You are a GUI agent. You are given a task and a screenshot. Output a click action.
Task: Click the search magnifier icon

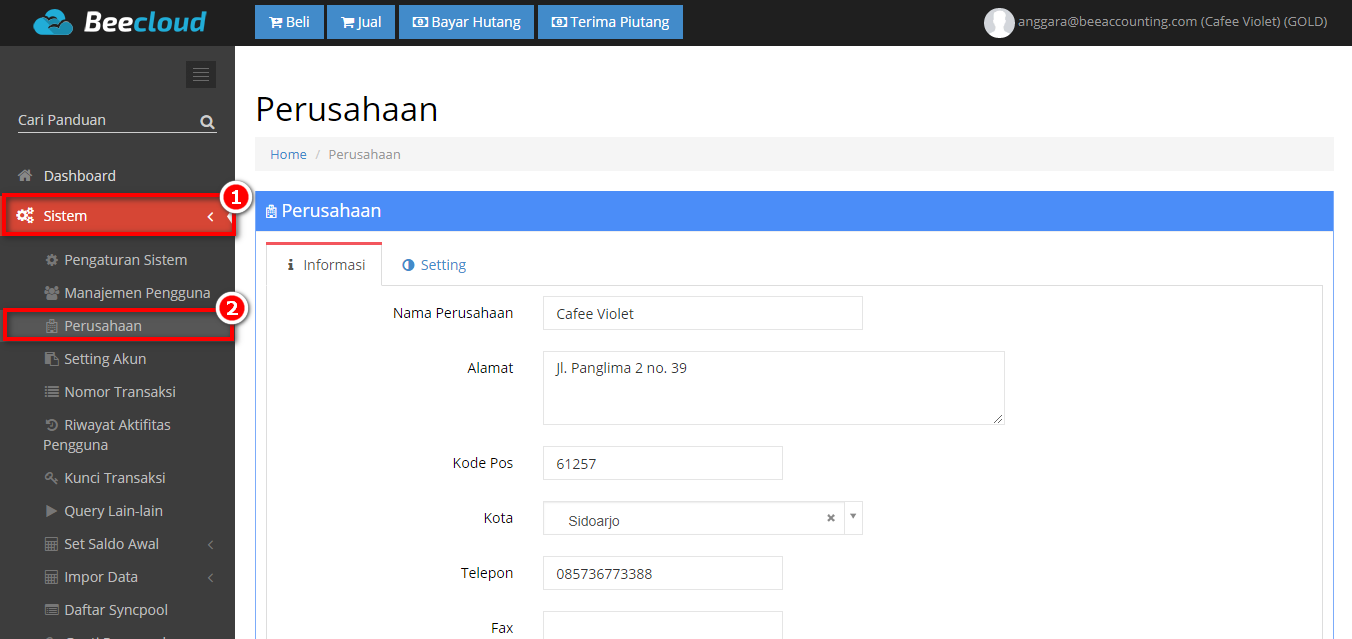pos(207,122)
